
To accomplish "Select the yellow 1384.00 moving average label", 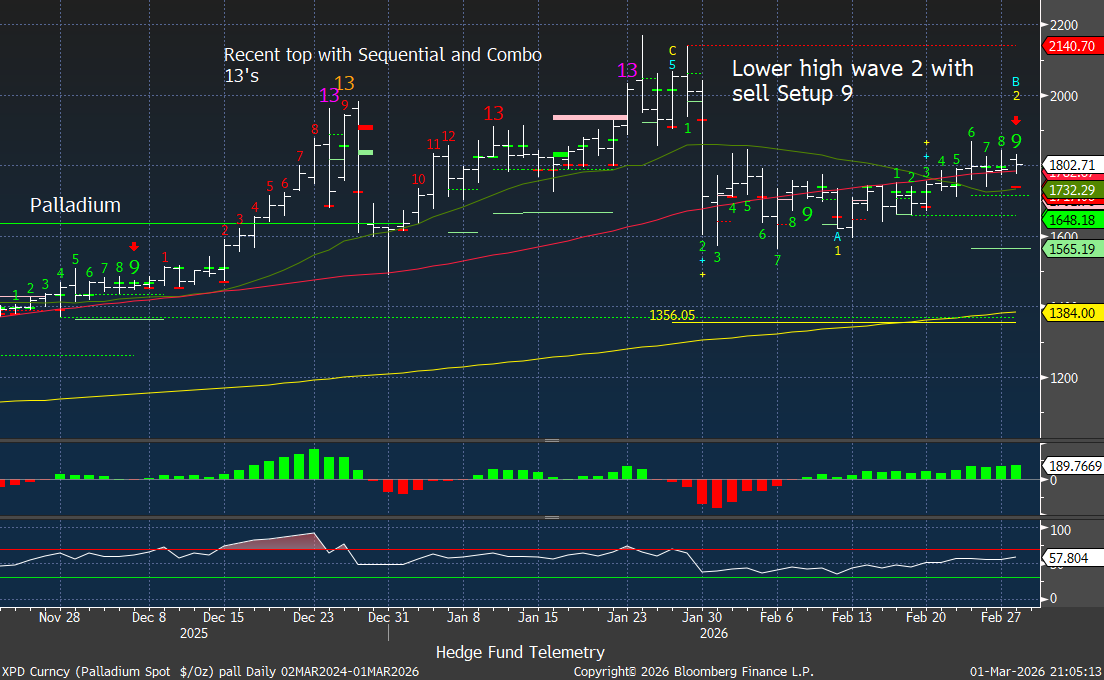I will (x=1069, y=313).
